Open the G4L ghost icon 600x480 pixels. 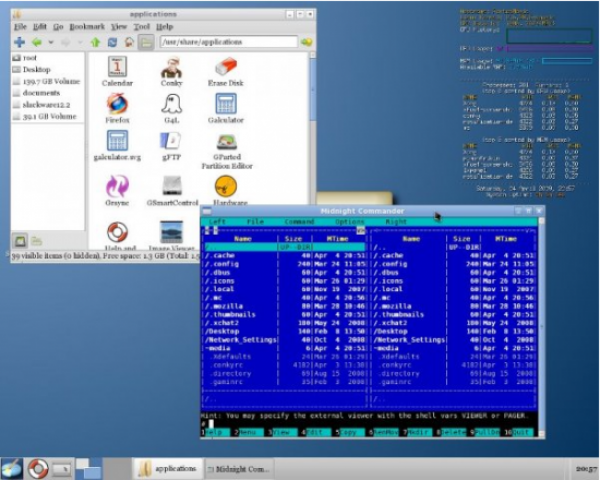click(171, 105)
